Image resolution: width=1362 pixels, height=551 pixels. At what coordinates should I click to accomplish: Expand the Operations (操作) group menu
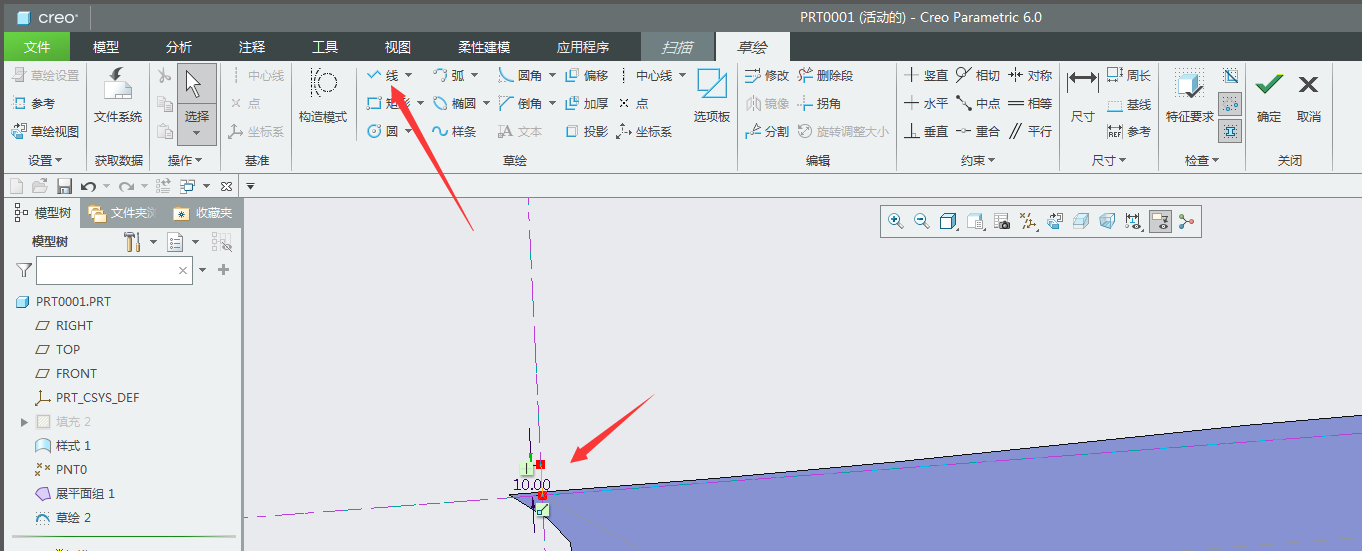click(185, 160)
